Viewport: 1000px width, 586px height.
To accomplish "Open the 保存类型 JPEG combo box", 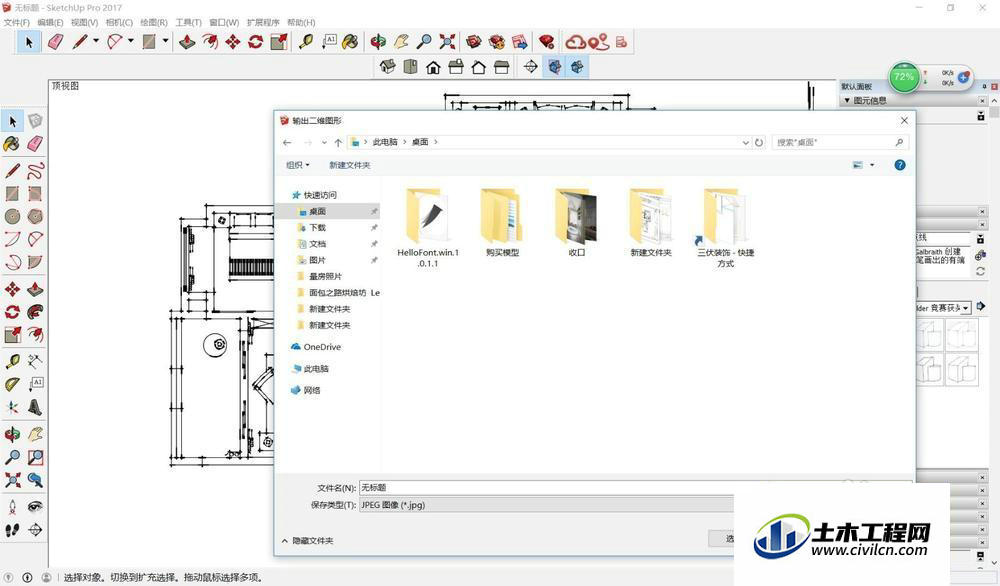I will coord(546,505).
